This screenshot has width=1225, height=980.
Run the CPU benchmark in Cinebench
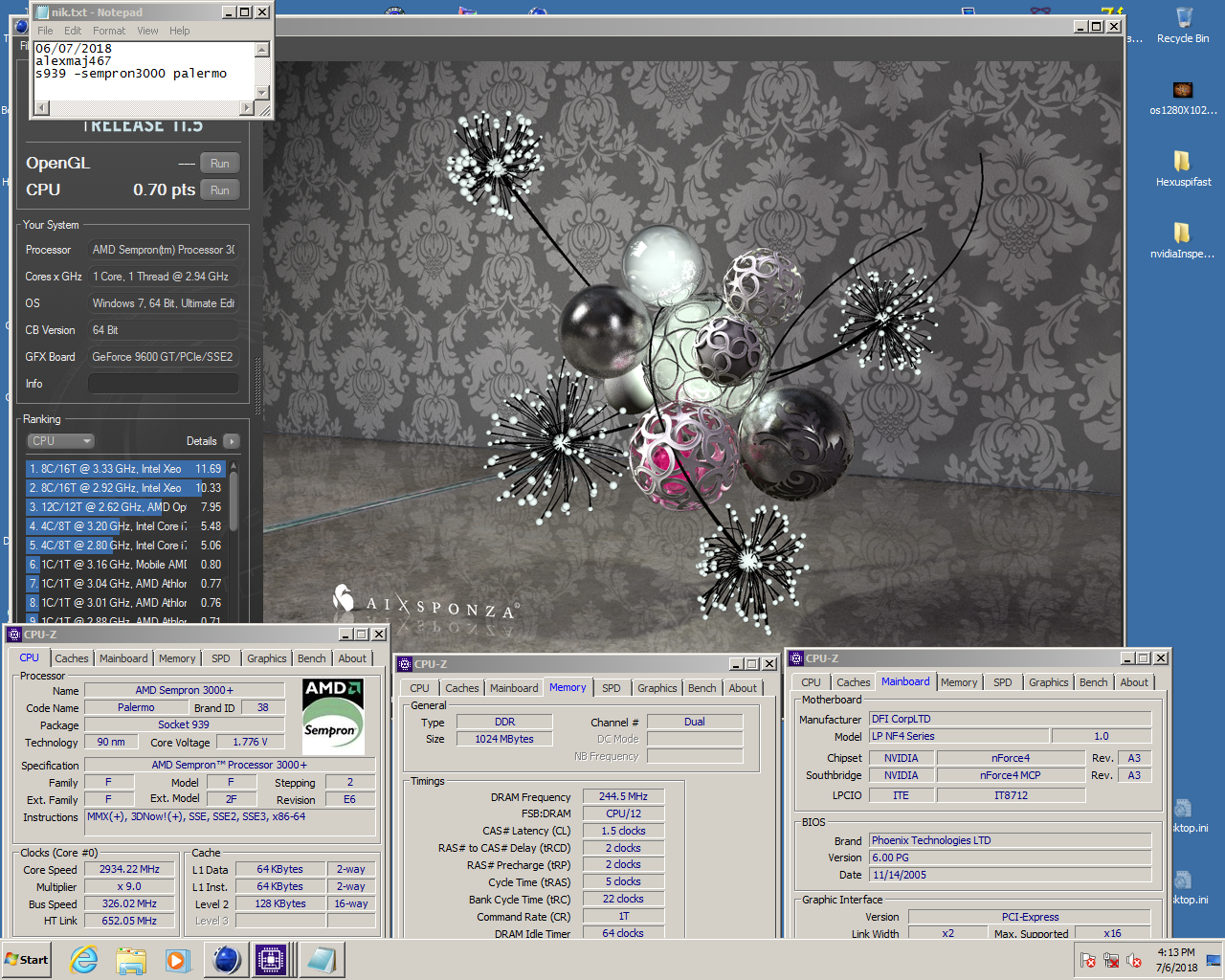point(219,190)
